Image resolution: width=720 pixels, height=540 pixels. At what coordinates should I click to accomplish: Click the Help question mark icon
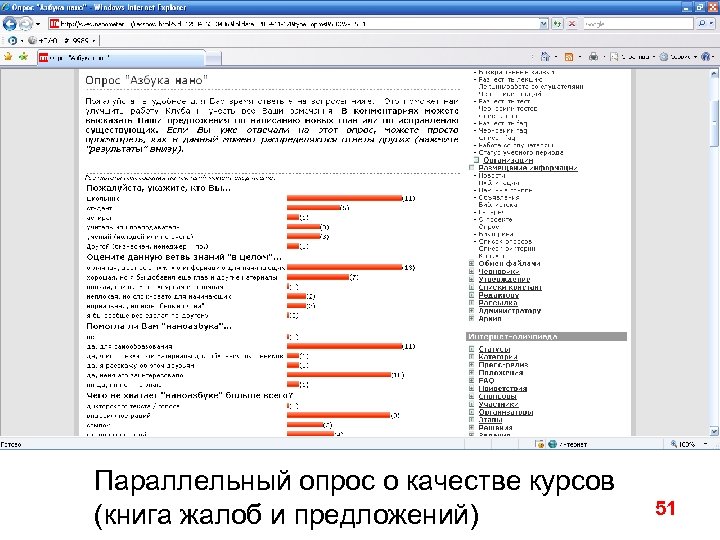point(705,57)
